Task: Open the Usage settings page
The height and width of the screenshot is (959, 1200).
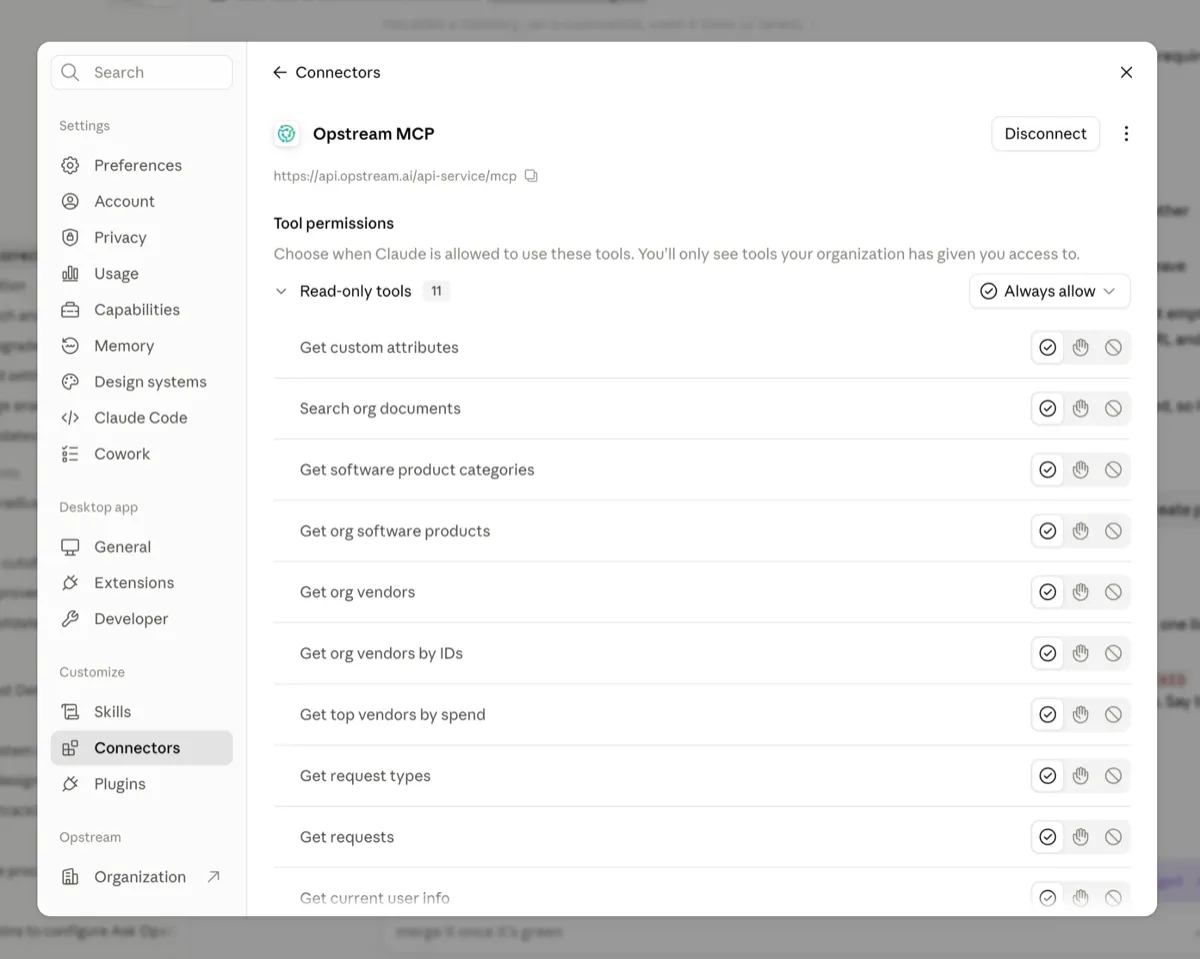Action: 141,273
